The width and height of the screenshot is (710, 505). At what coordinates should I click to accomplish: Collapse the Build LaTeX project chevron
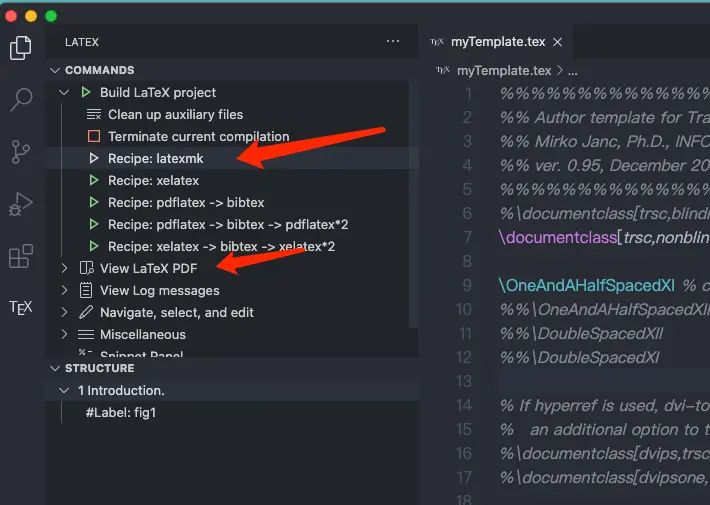(x=64, y=92)
